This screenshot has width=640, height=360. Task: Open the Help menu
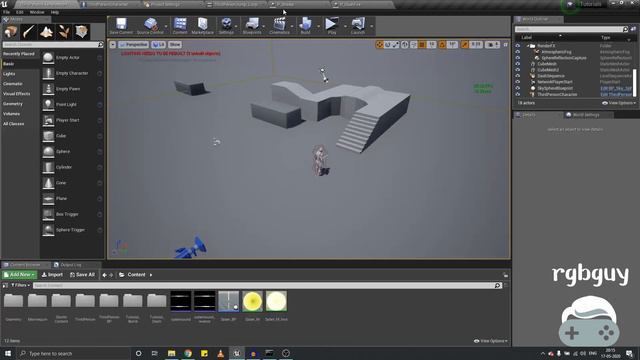(55, 12)
